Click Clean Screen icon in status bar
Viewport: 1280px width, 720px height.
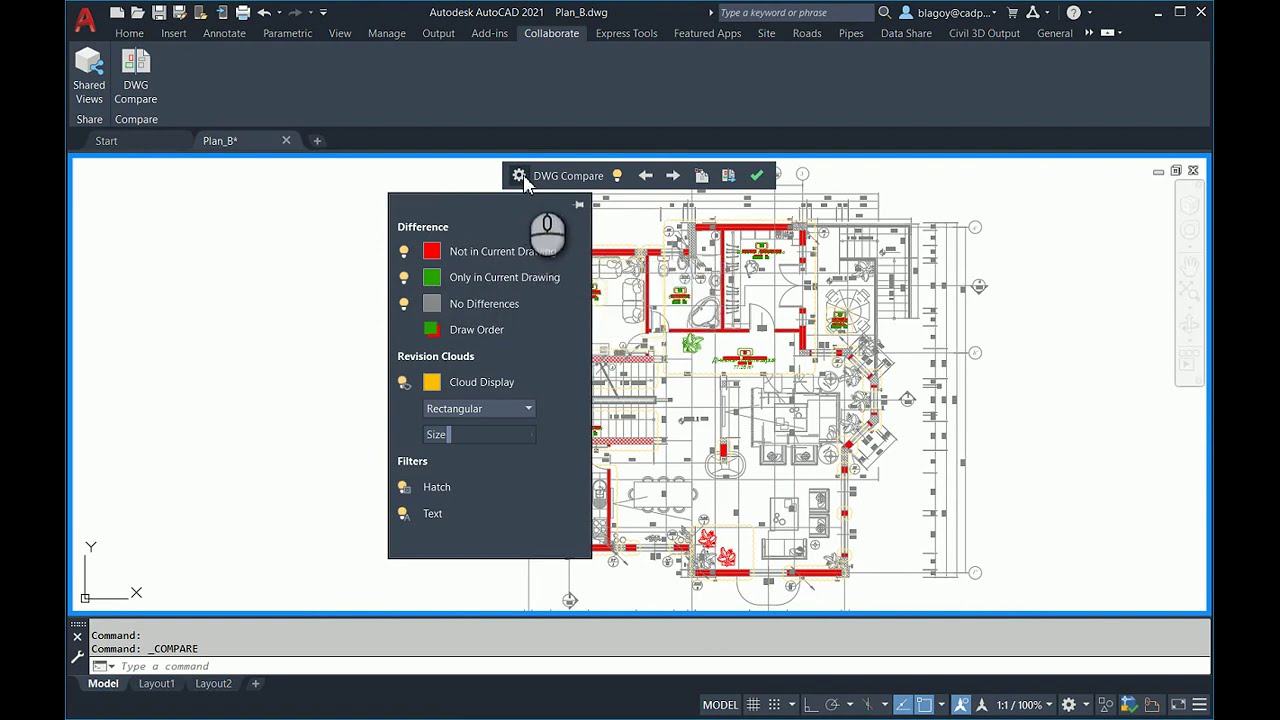[x=1178, y=705]
